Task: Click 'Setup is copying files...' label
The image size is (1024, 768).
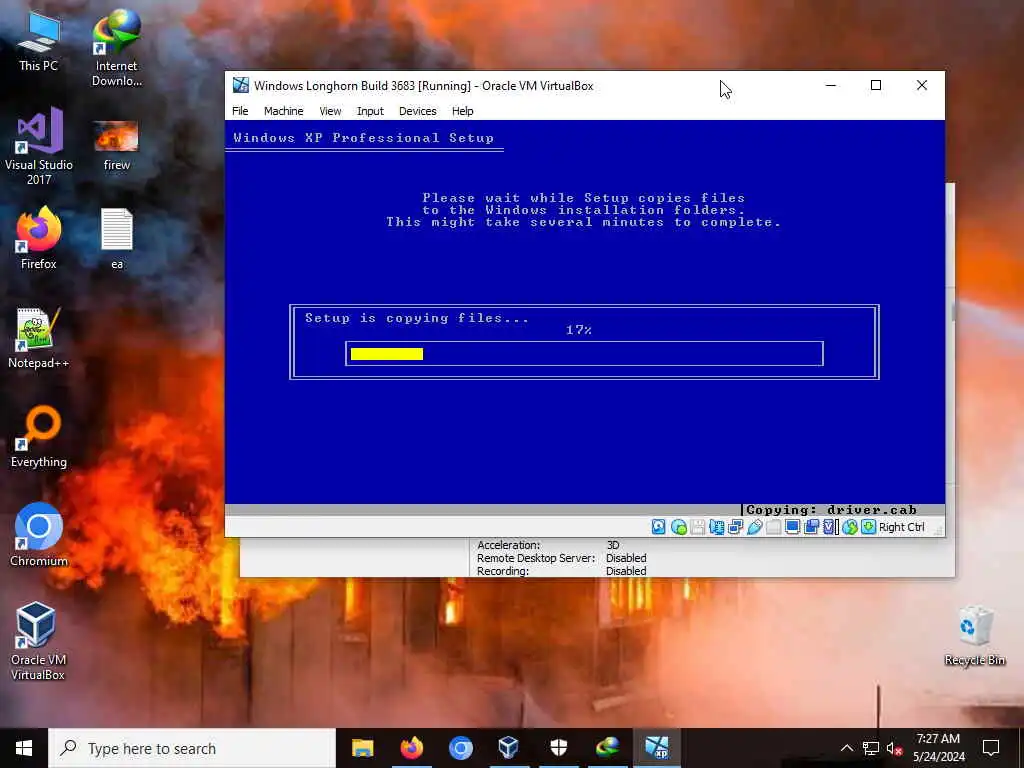Action: (x=417, y=318)
